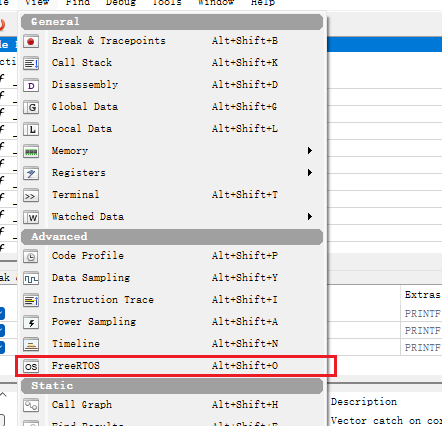The width and height of the screenshot is (442, 426).
Task: Open the Global Data view
Action: coord(172,107)
